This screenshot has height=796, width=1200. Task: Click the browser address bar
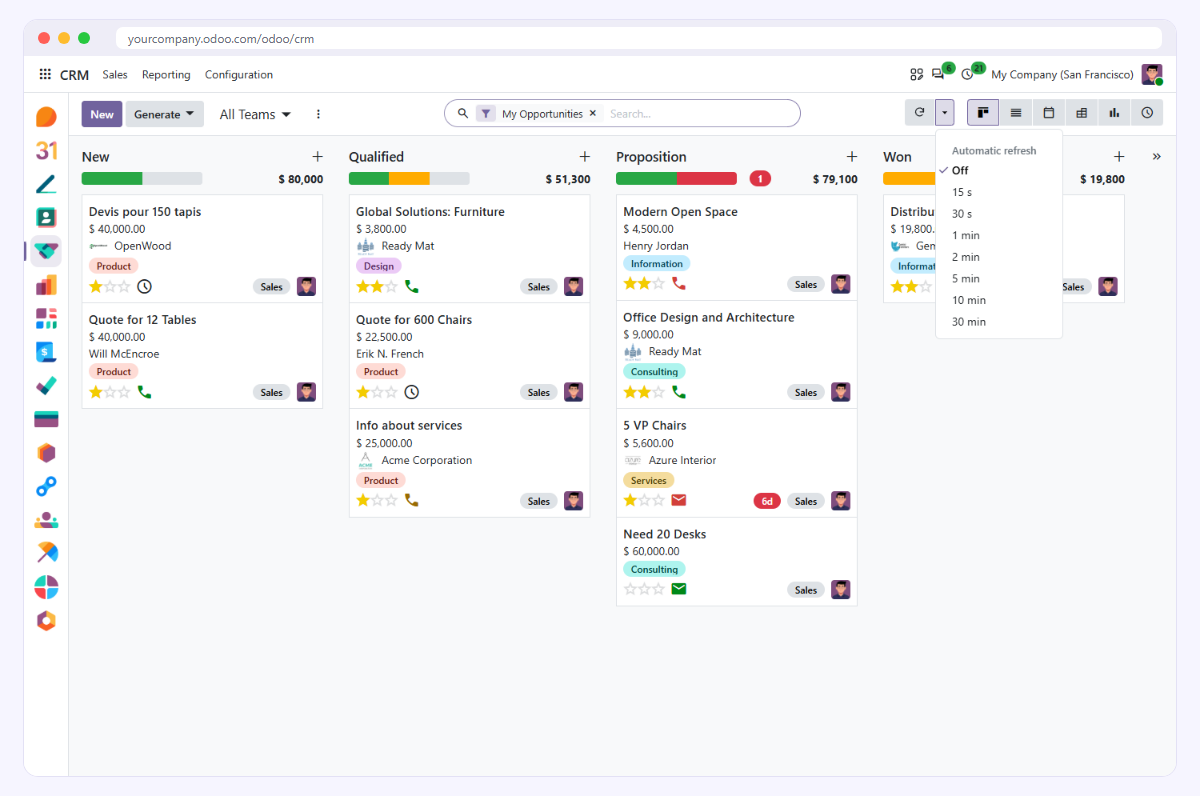[640, 38]
